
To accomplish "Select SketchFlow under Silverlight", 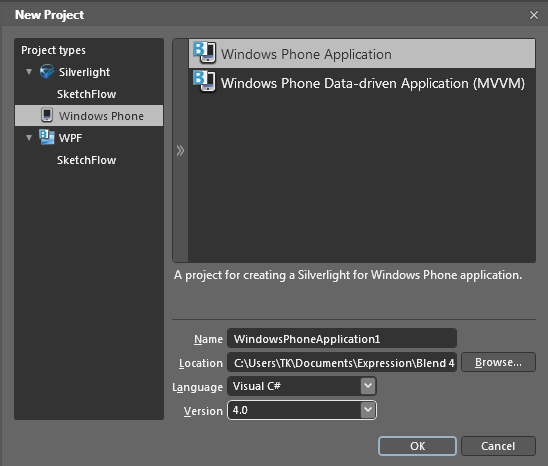I will click(87, 94).
